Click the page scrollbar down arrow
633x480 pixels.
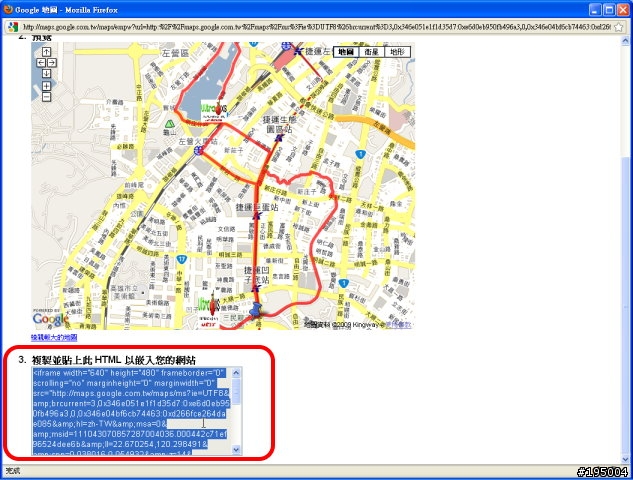coord(625,459)
